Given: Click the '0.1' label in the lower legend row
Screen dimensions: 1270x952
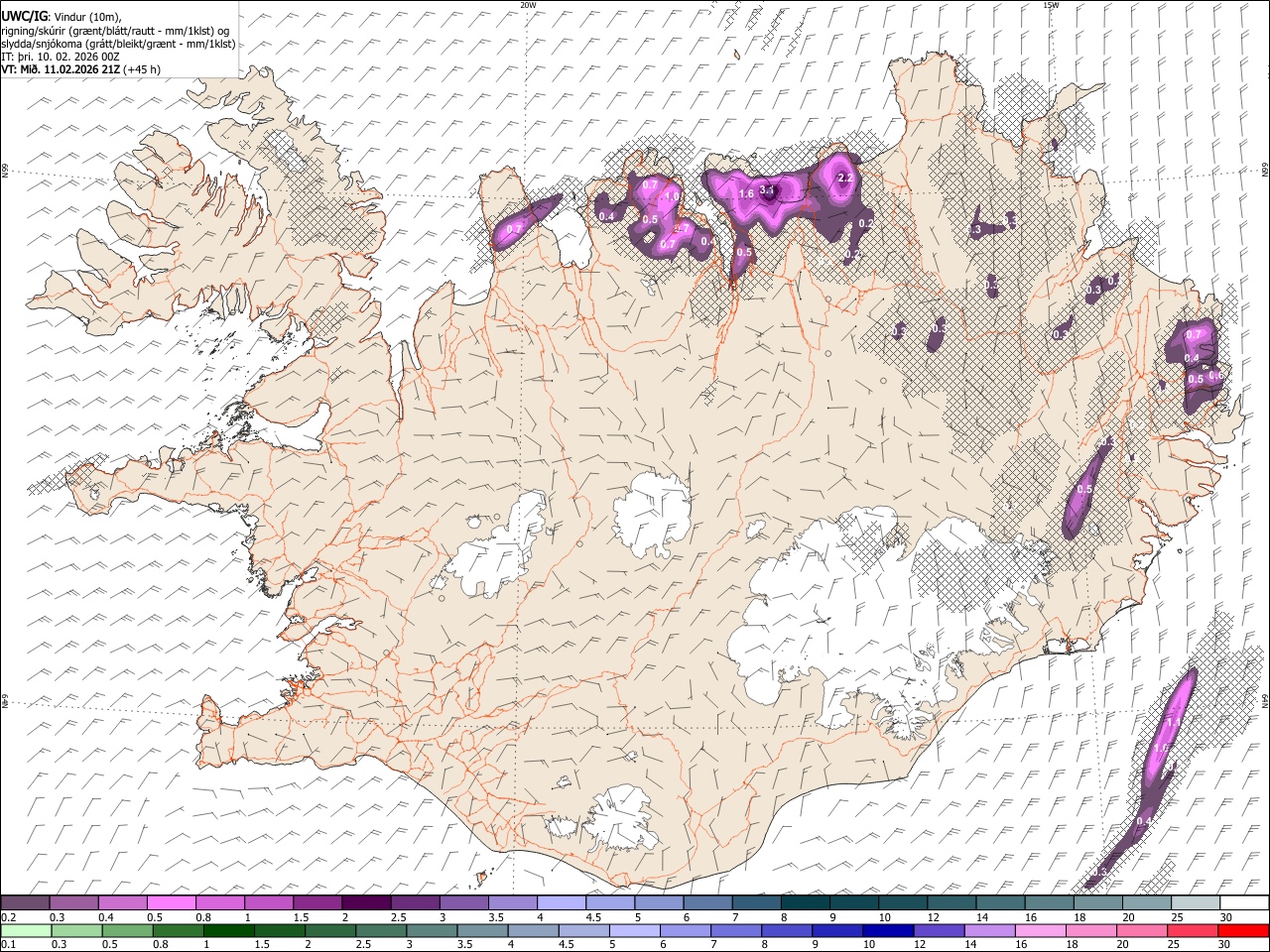Looking at the screenshot, I should coord(7,944).
